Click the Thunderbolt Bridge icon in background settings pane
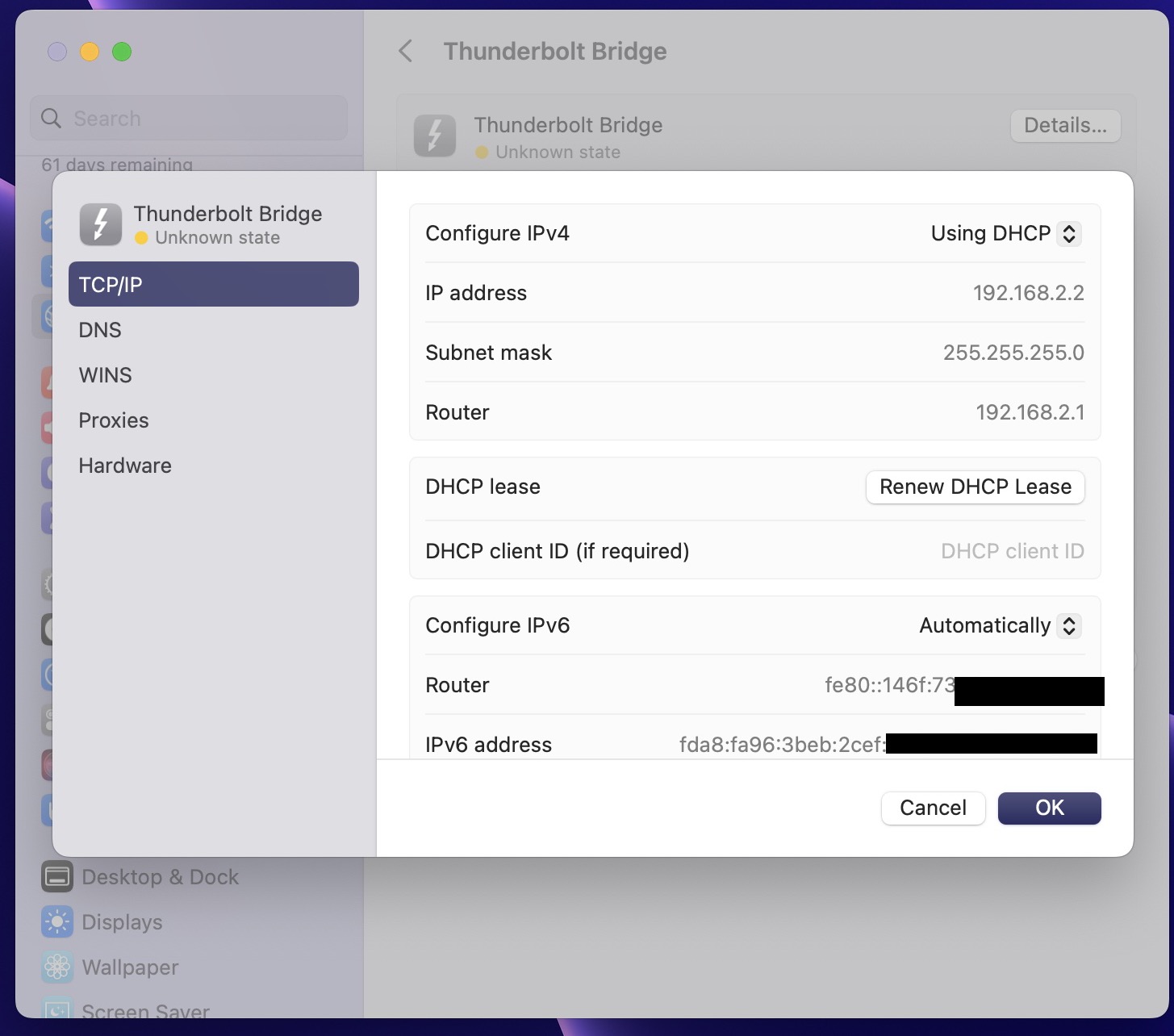The image size is (1174, 1036). (435, 136)
